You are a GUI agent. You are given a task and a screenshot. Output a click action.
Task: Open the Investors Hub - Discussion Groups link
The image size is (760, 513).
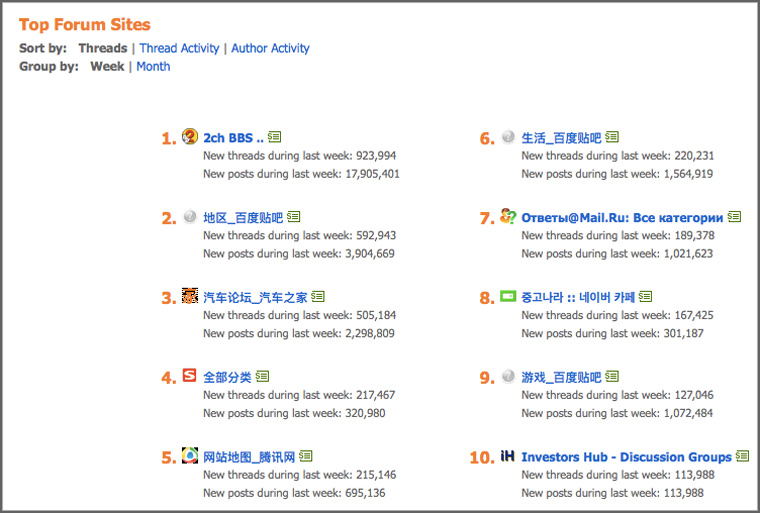pyautogui.click(x=626, y=457)
